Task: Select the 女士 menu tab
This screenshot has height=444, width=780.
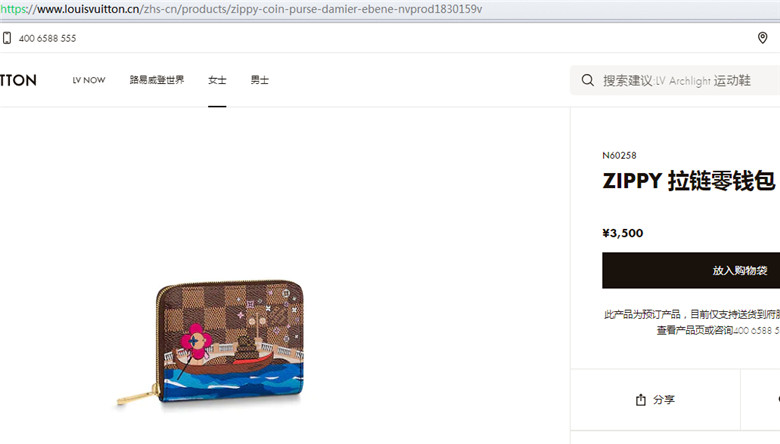Action: [x=217, y=80]
